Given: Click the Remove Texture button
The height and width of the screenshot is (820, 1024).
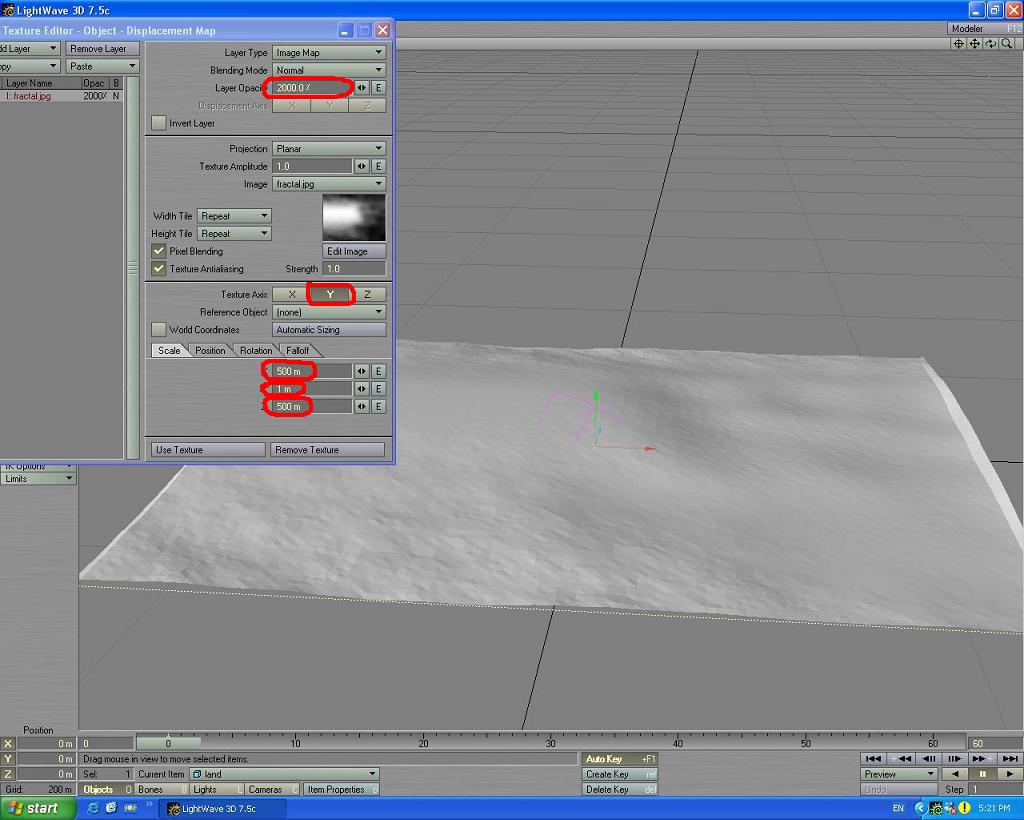Looking at the screenshot, I should pyautogui.click(x=328, y=450).
